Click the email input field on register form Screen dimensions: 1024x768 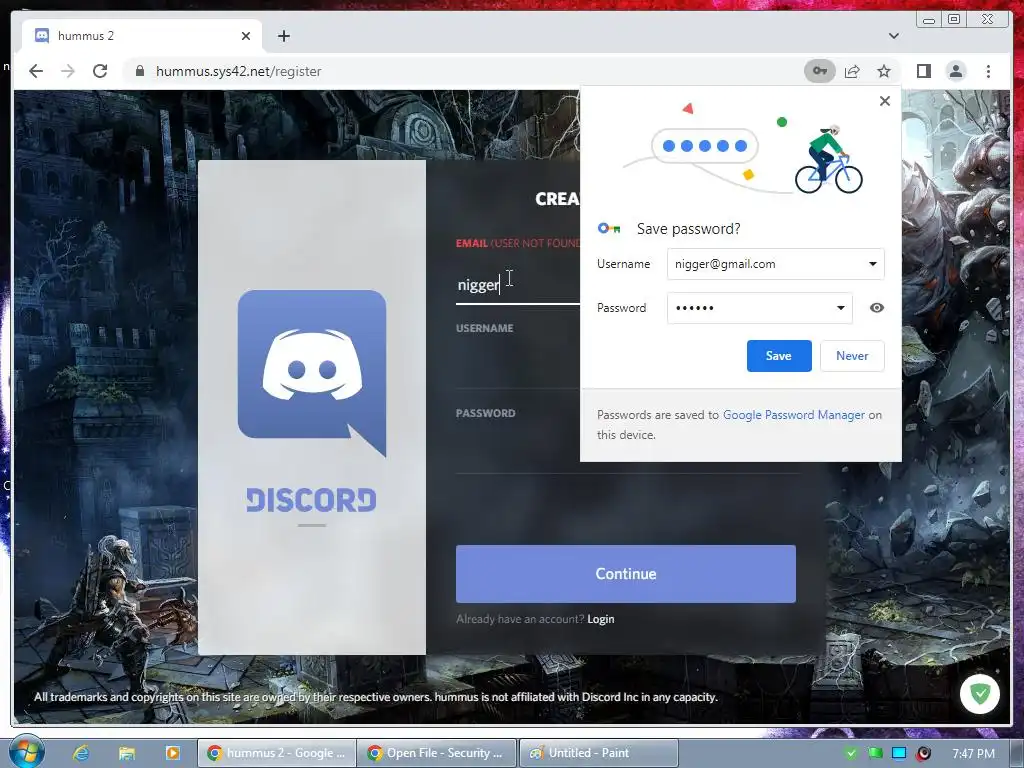click(517, 285)
